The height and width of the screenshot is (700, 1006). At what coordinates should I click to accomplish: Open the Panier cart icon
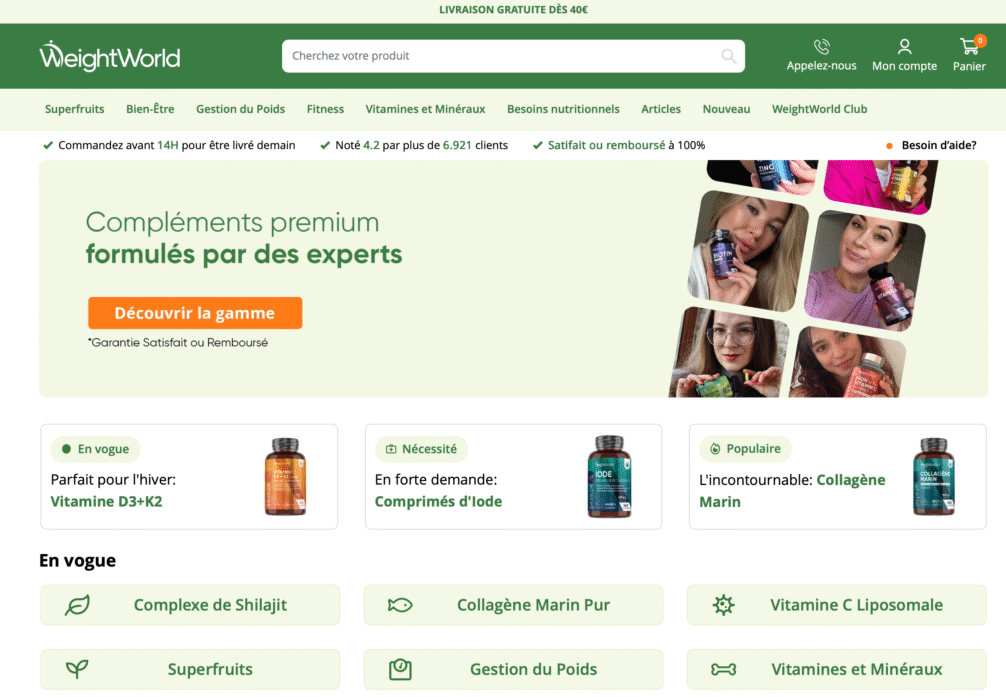[x=969, y=46]
